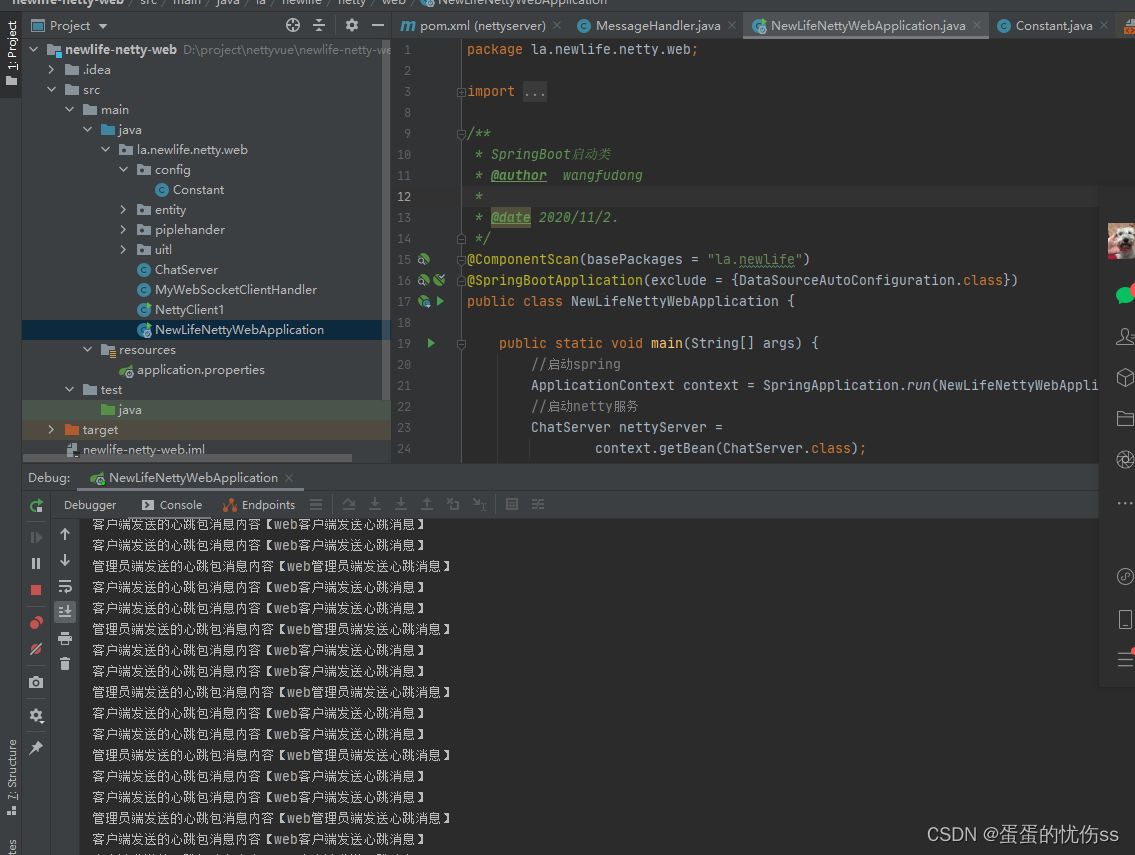Expand the .idea folder
1135x855 pixels.
pos(51,70)
